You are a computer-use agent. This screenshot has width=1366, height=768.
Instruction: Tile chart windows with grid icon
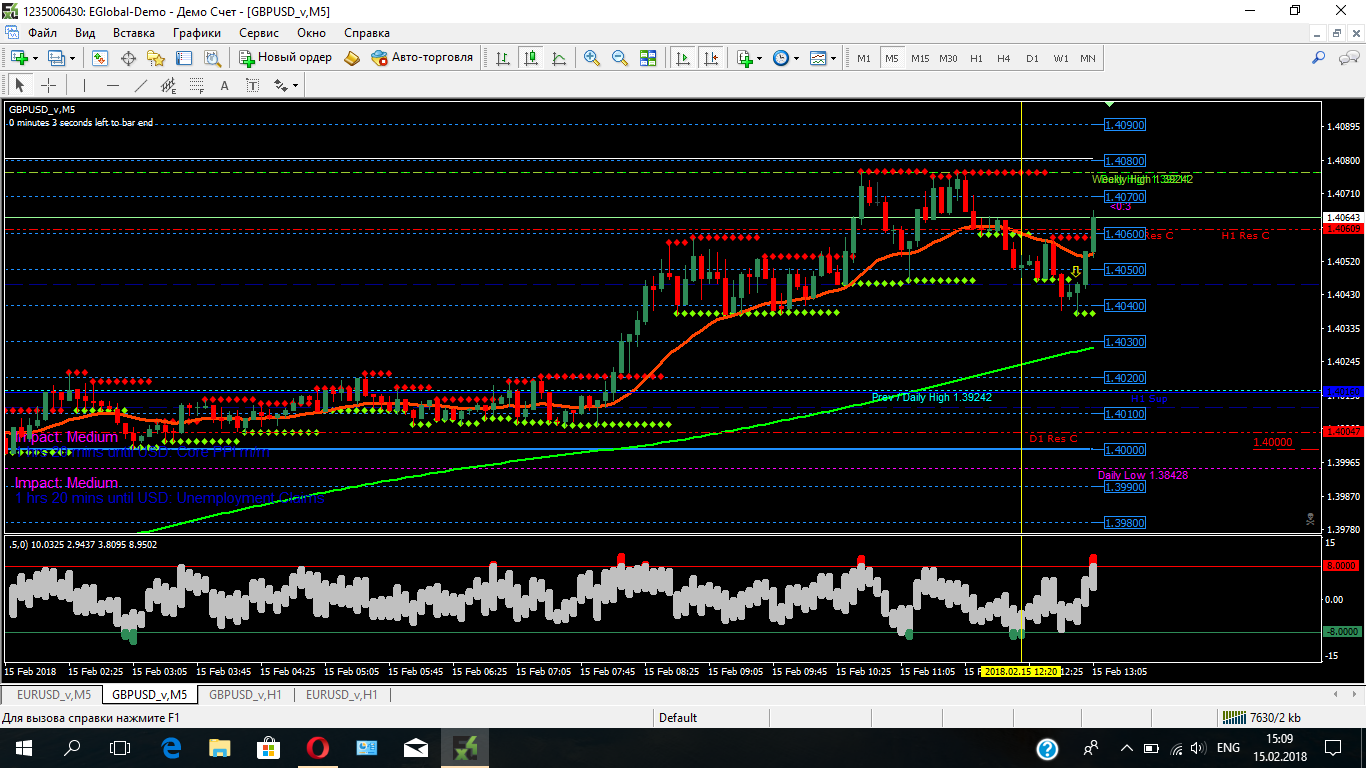(648, 58)
